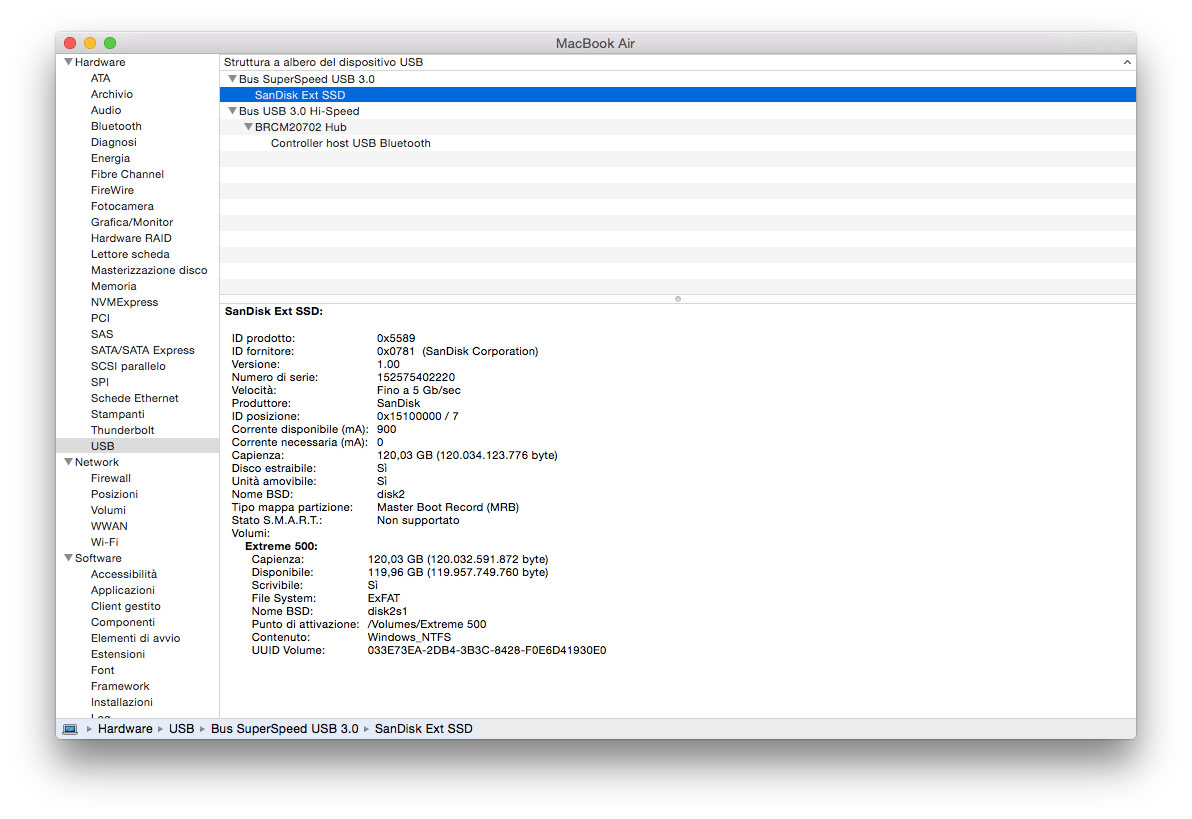Select Memoria in the sidebar
This screenshot has height=819, width=1192.
click(114, 286)
